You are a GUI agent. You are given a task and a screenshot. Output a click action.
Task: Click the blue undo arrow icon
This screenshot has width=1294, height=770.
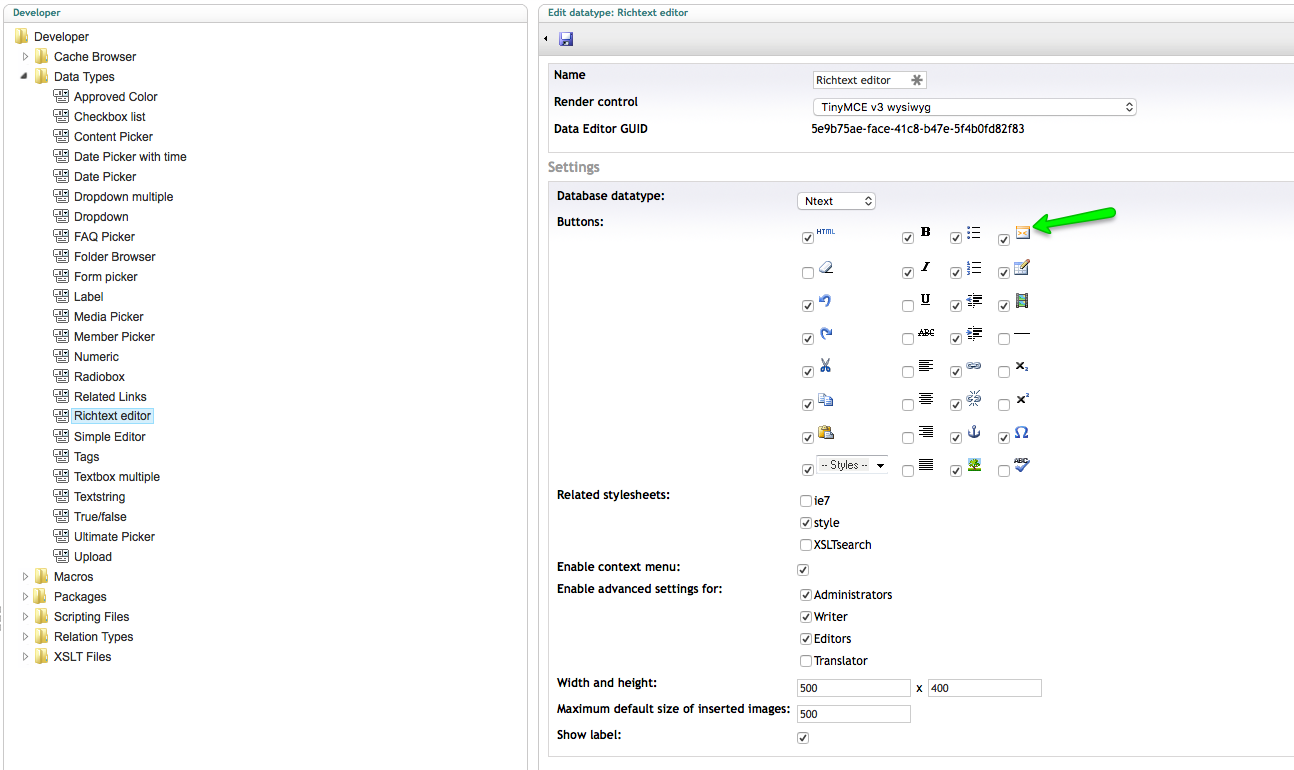coord(825,301)
